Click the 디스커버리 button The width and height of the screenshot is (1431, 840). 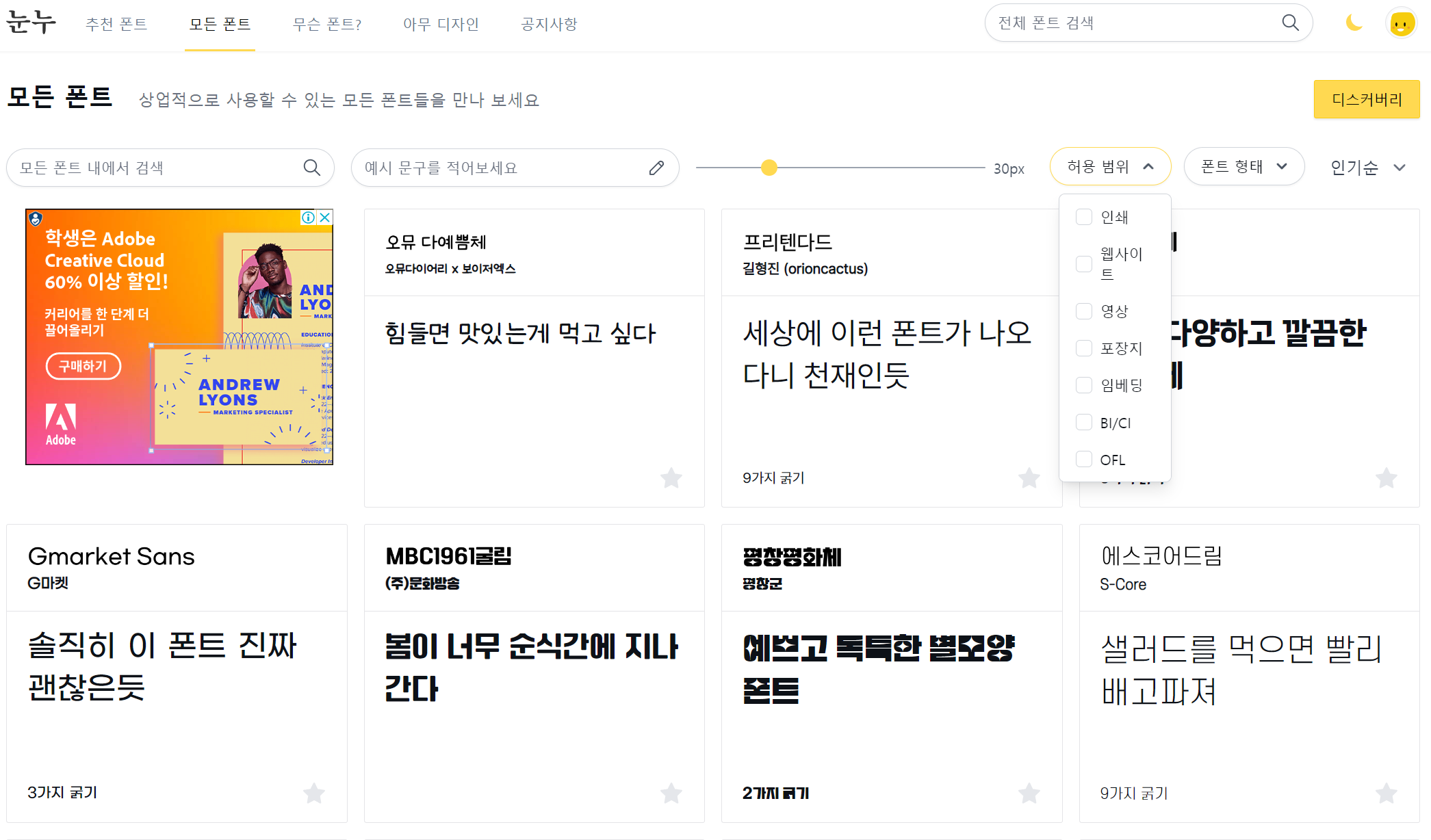[1366, 100]
